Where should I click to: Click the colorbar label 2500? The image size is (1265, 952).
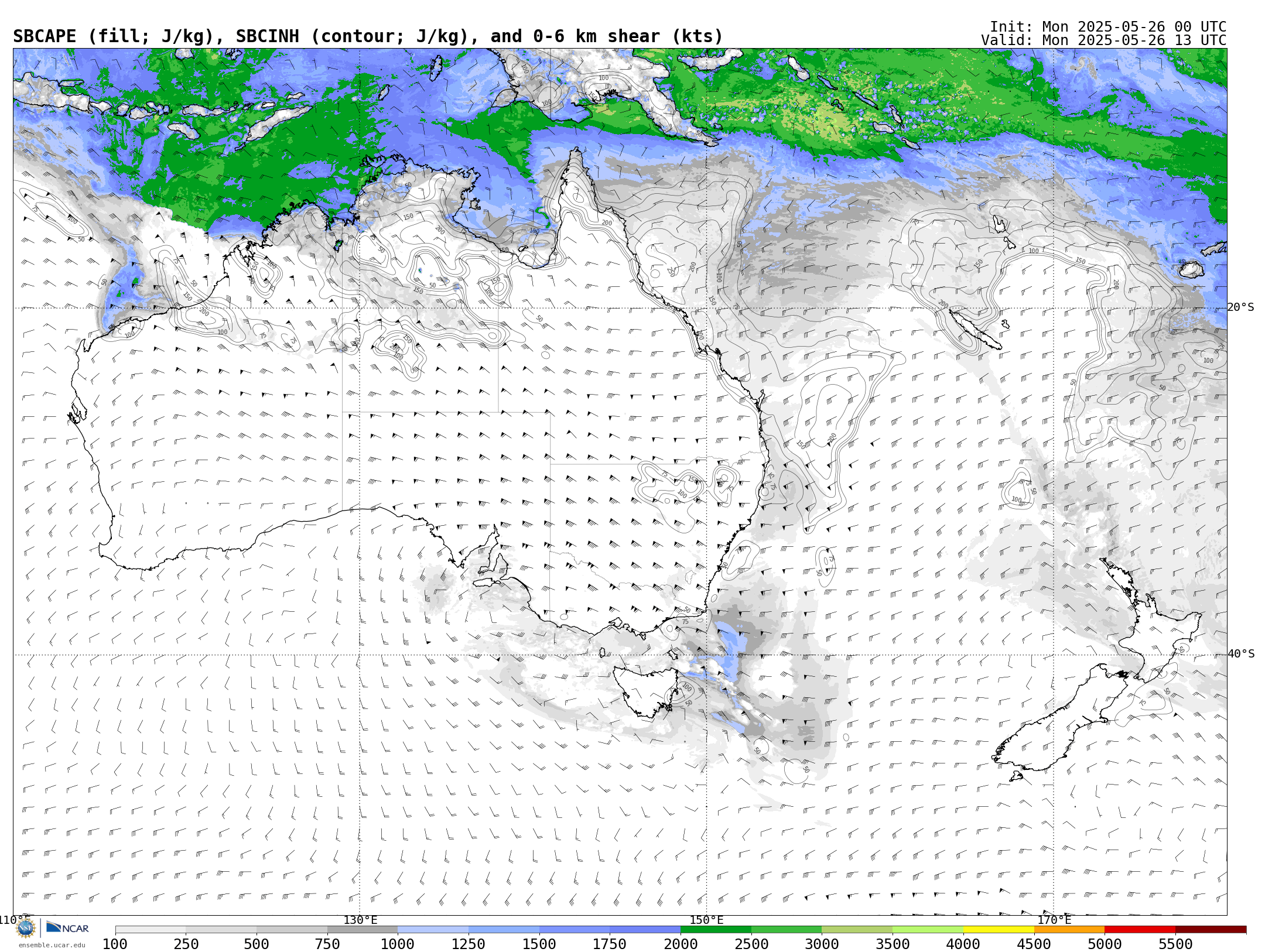pos(751,944)
